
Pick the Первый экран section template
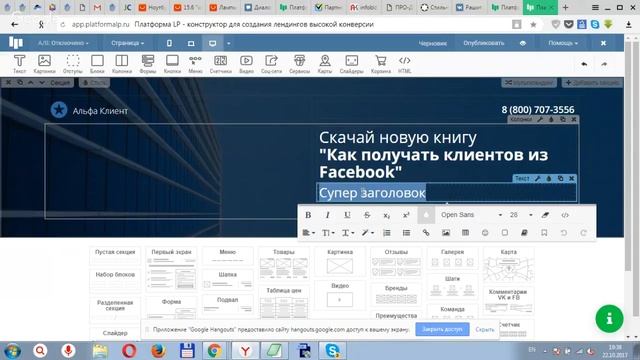(171, 268)
